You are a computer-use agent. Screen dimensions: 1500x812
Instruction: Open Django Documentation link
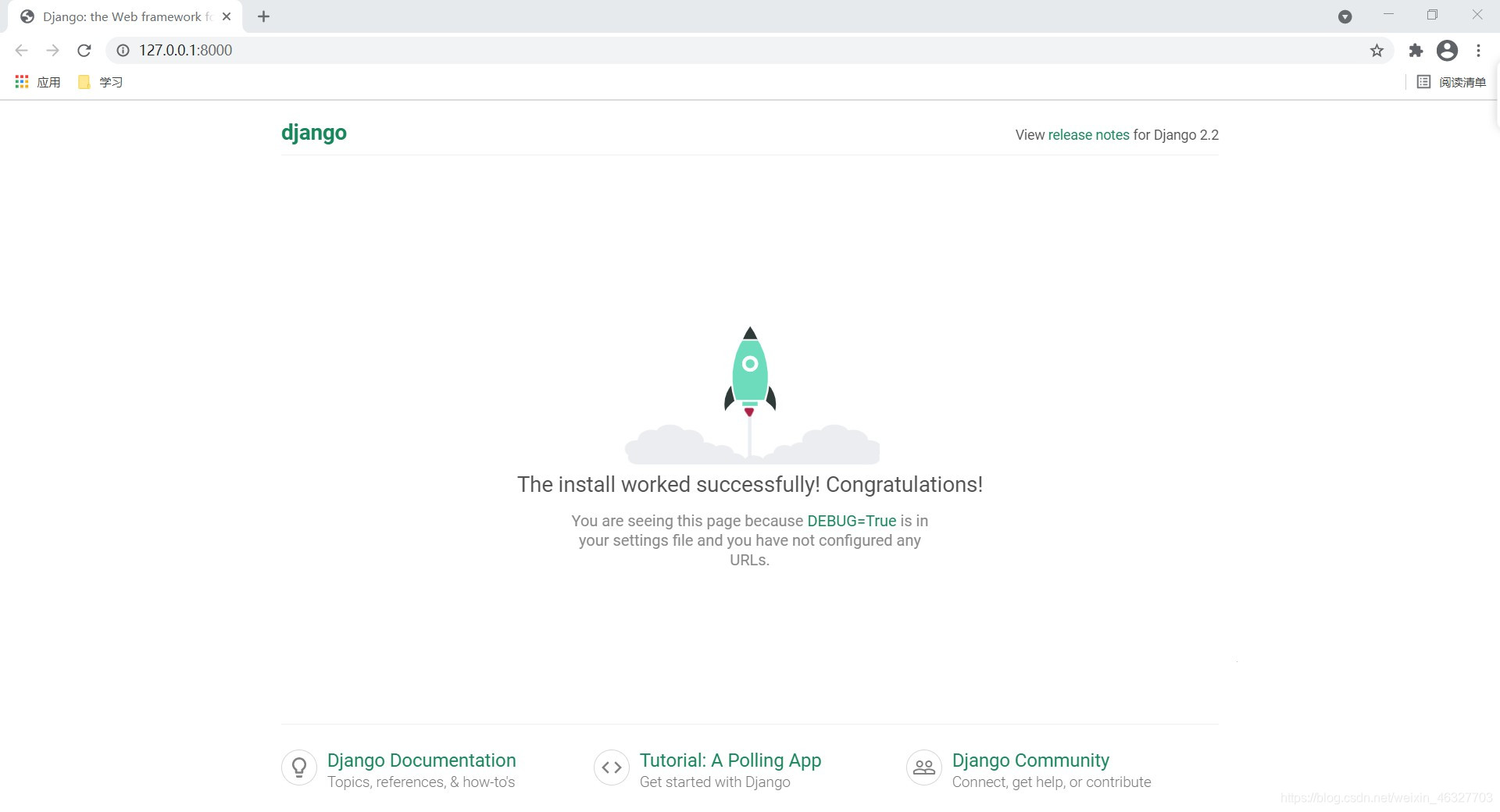[422, 760]
